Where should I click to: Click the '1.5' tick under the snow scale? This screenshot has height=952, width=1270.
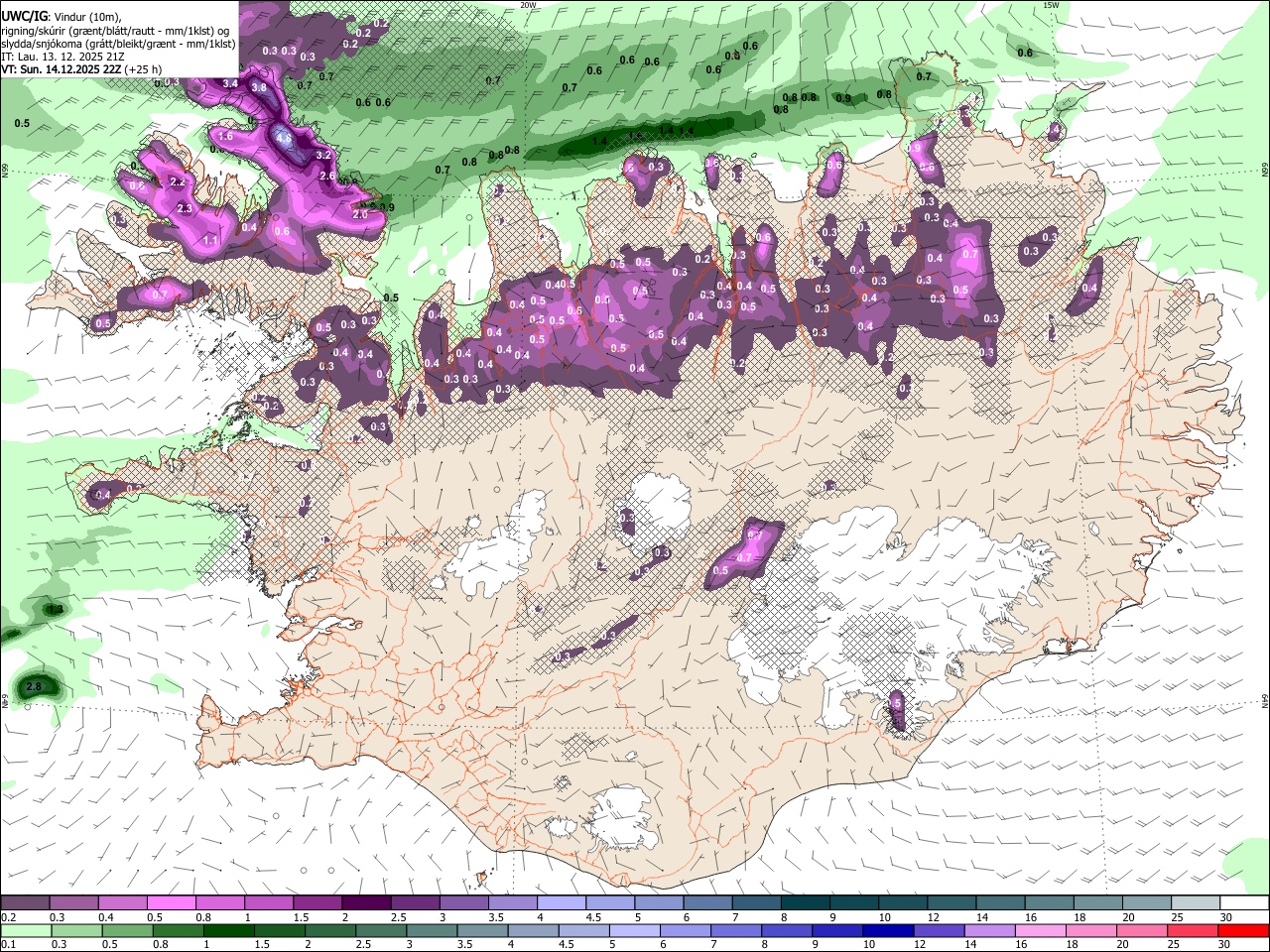click(300, 916)
